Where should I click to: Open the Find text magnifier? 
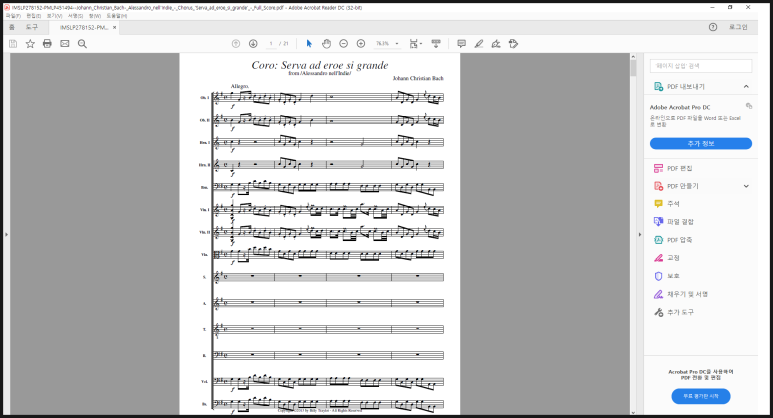tap(82, 44)
